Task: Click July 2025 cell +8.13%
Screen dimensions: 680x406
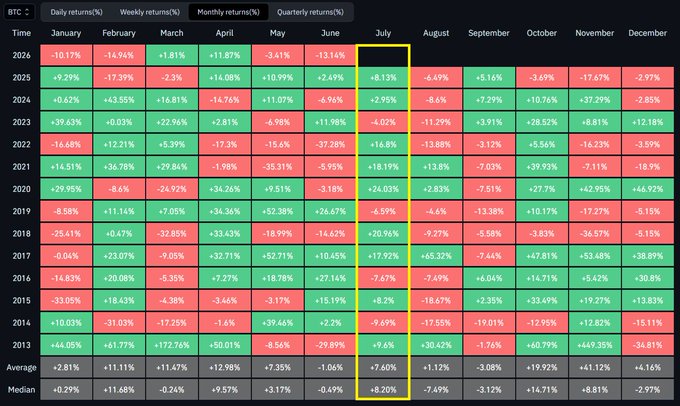Action: 383,78
